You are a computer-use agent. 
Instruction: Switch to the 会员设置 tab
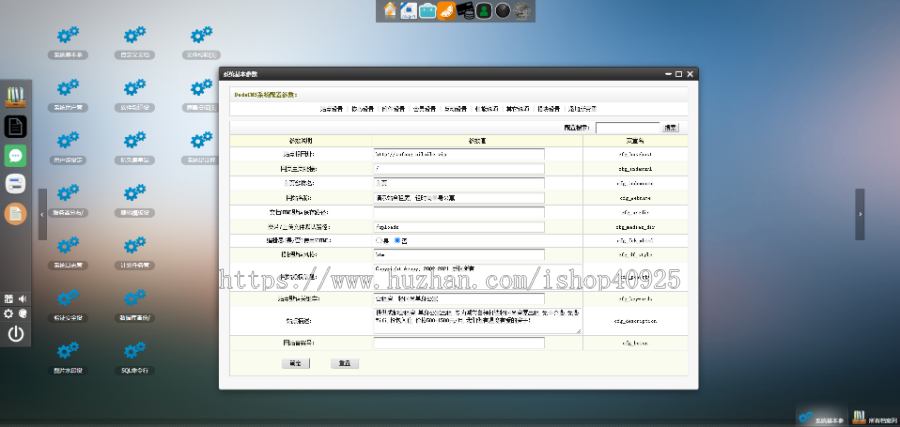point(424,108)
